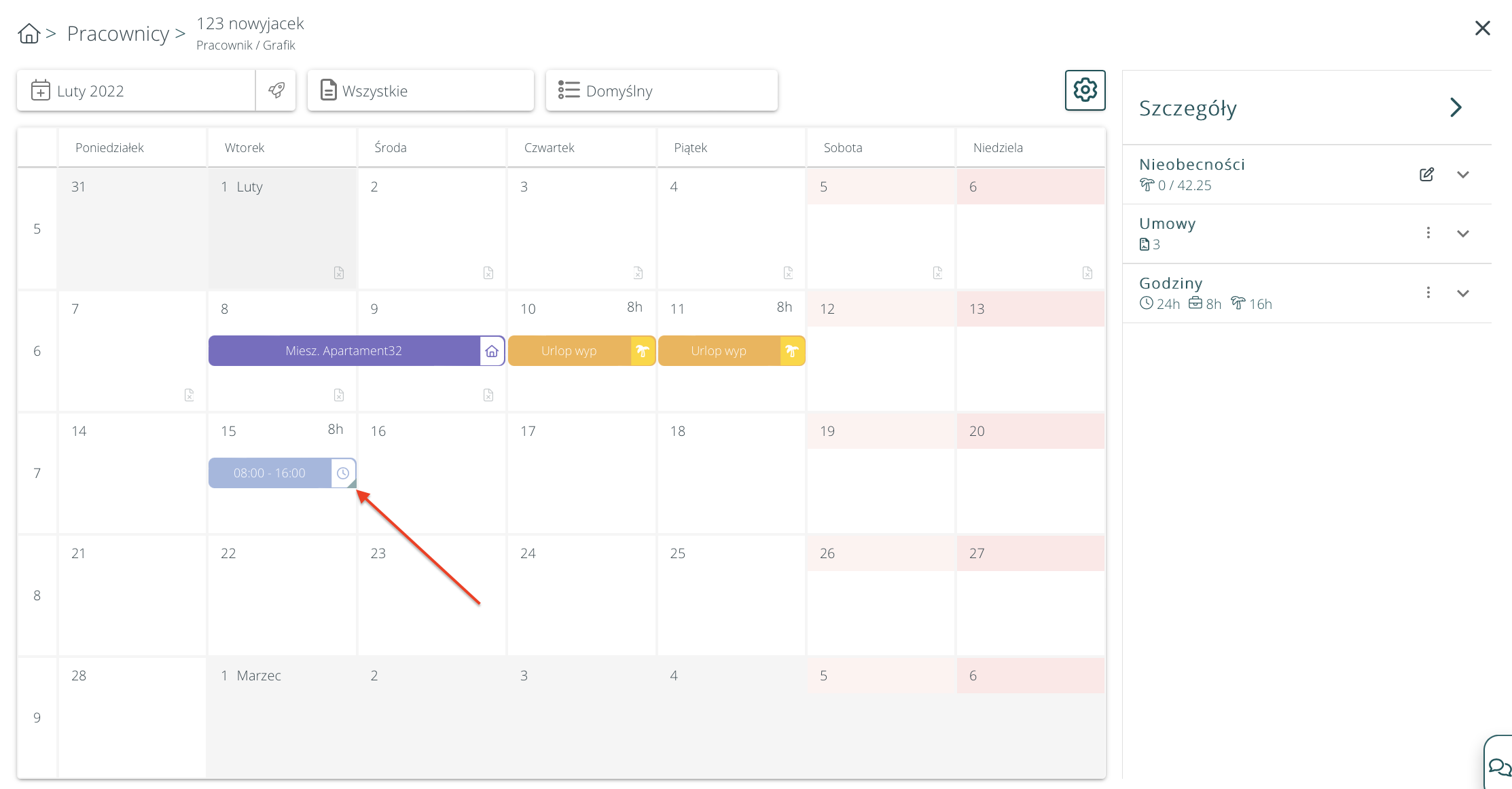Click the edit icon in Nieobecności
The image size is (1512, 789).
coord(1426,175)
